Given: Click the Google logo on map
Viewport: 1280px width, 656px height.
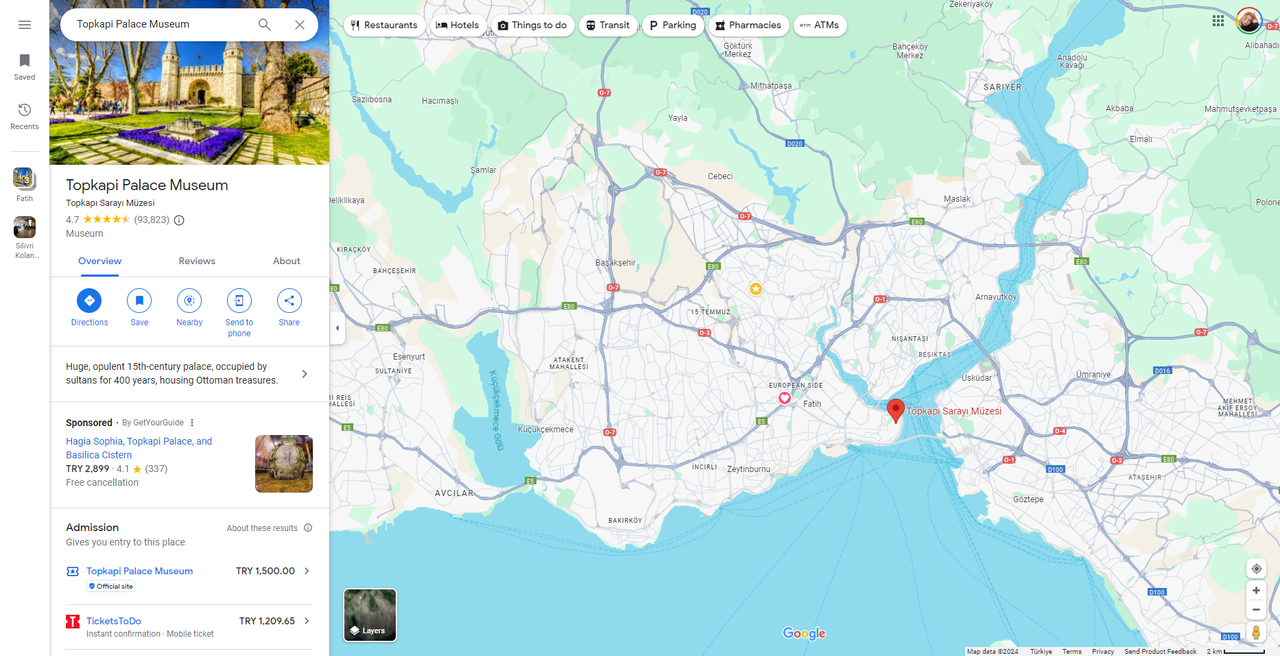Looking at the screenshot, I should (x=804, y=633).
